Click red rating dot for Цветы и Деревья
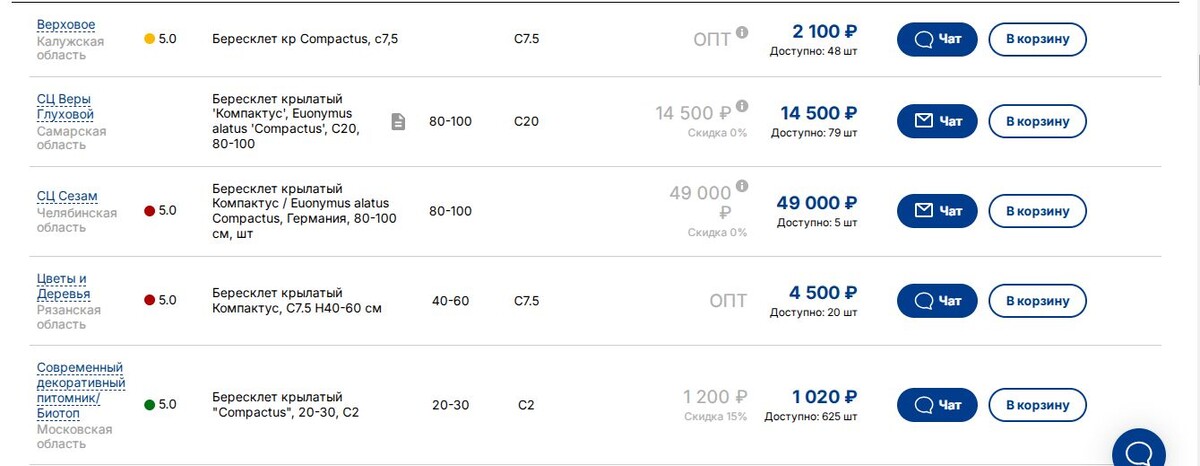The width and height of the screenshot is (1200, 466). 150,300
